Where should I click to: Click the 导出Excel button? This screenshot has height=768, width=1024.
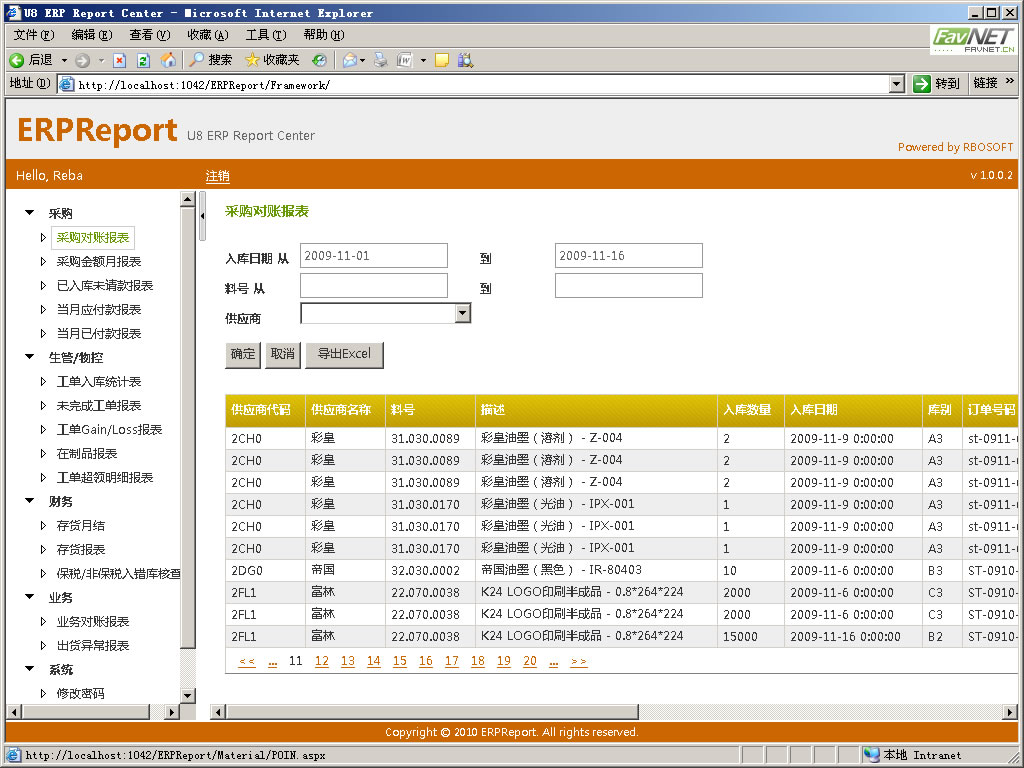pyautogui.click(x=344, y=355)
